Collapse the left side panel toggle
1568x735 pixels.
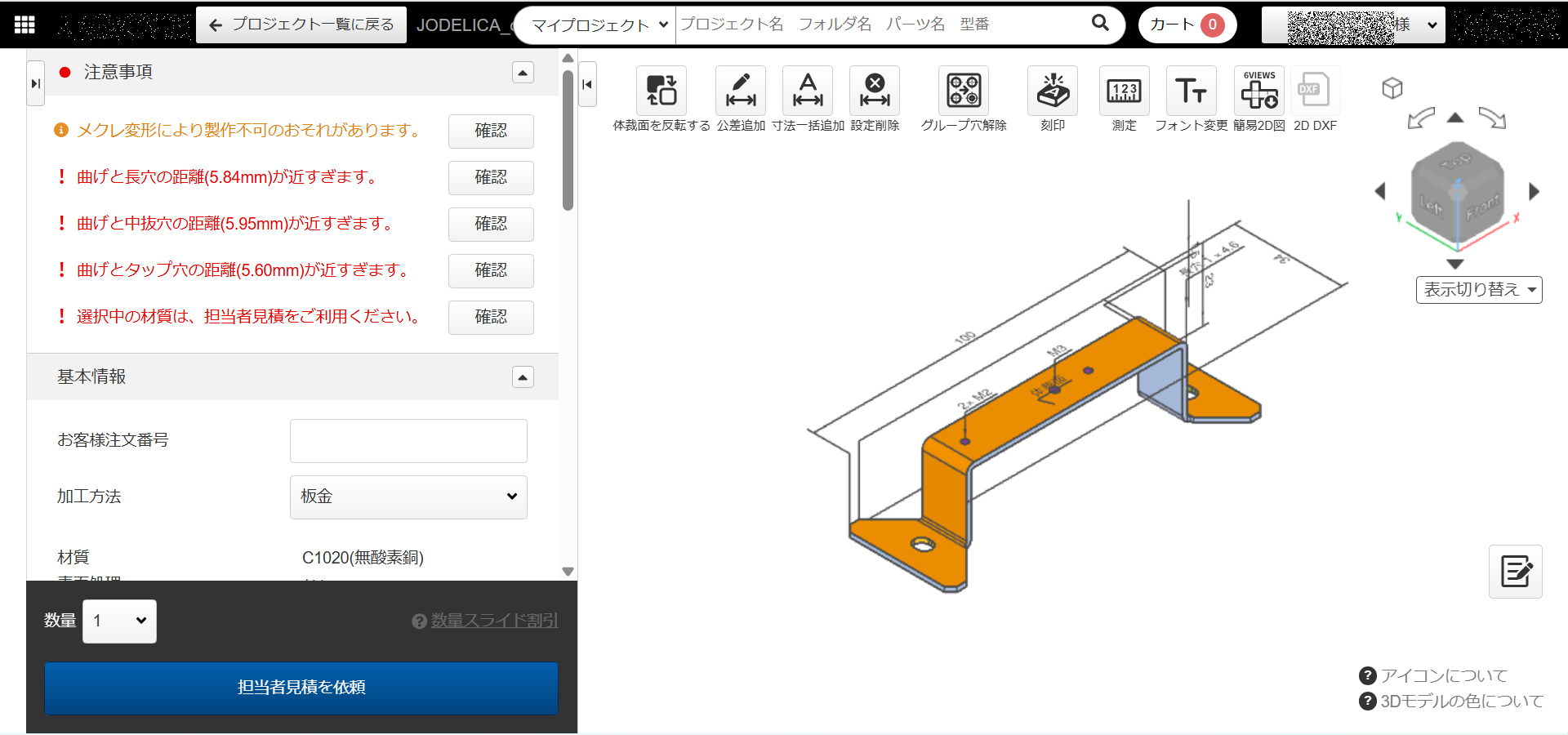(x=35, y=83)
